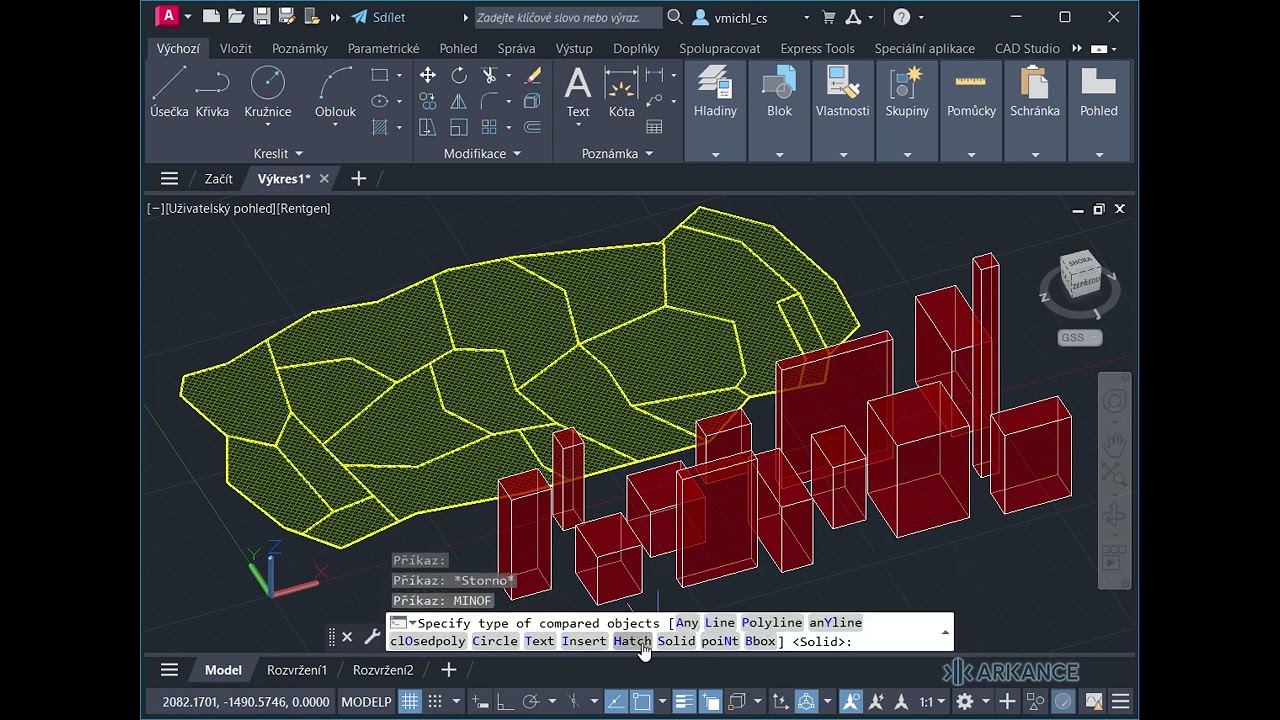Click the Save icon in quick access toolbar
The image size is (1280, 720).
tap(262, 17)
